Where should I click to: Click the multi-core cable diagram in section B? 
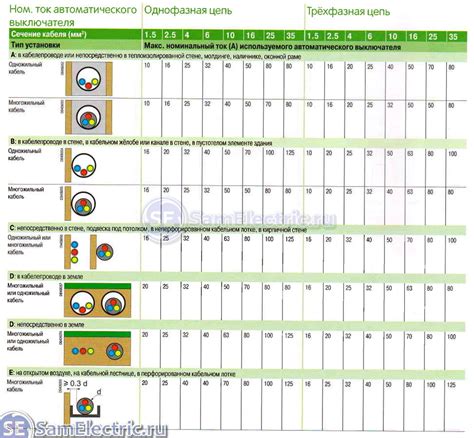81,203
